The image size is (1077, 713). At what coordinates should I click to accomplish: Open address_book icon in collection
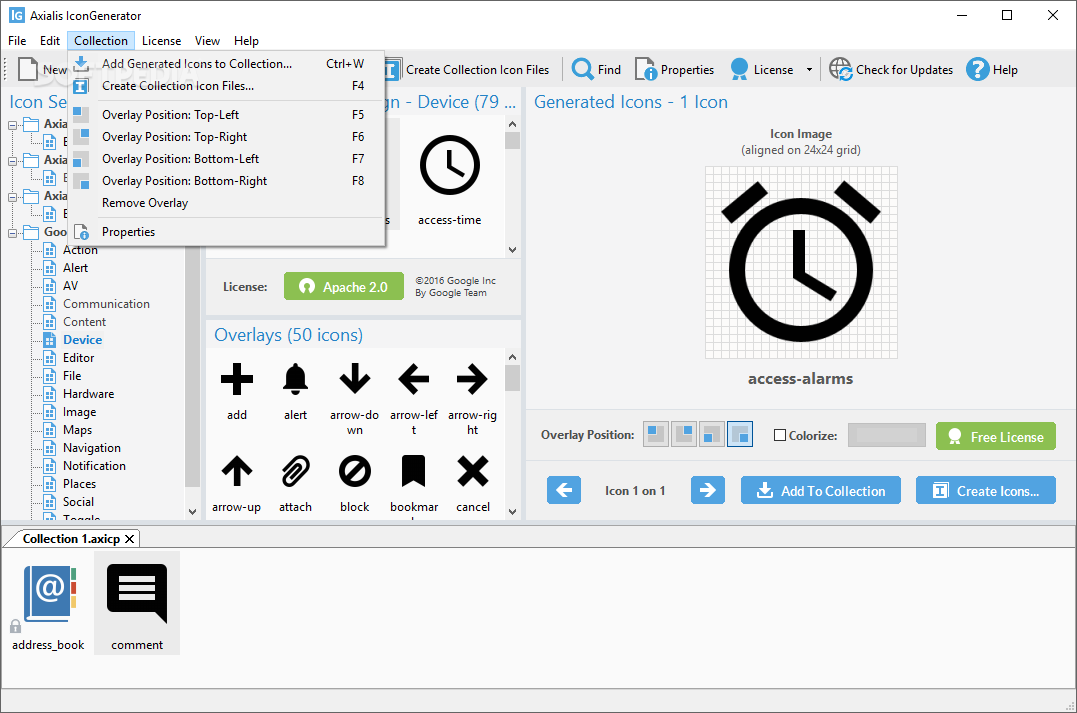point(49,602)
